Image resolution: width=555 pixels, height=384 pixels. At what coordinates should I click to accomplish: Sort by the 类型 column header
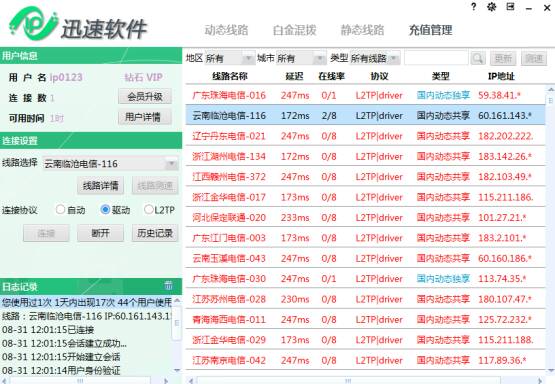(x=441, y=76)
